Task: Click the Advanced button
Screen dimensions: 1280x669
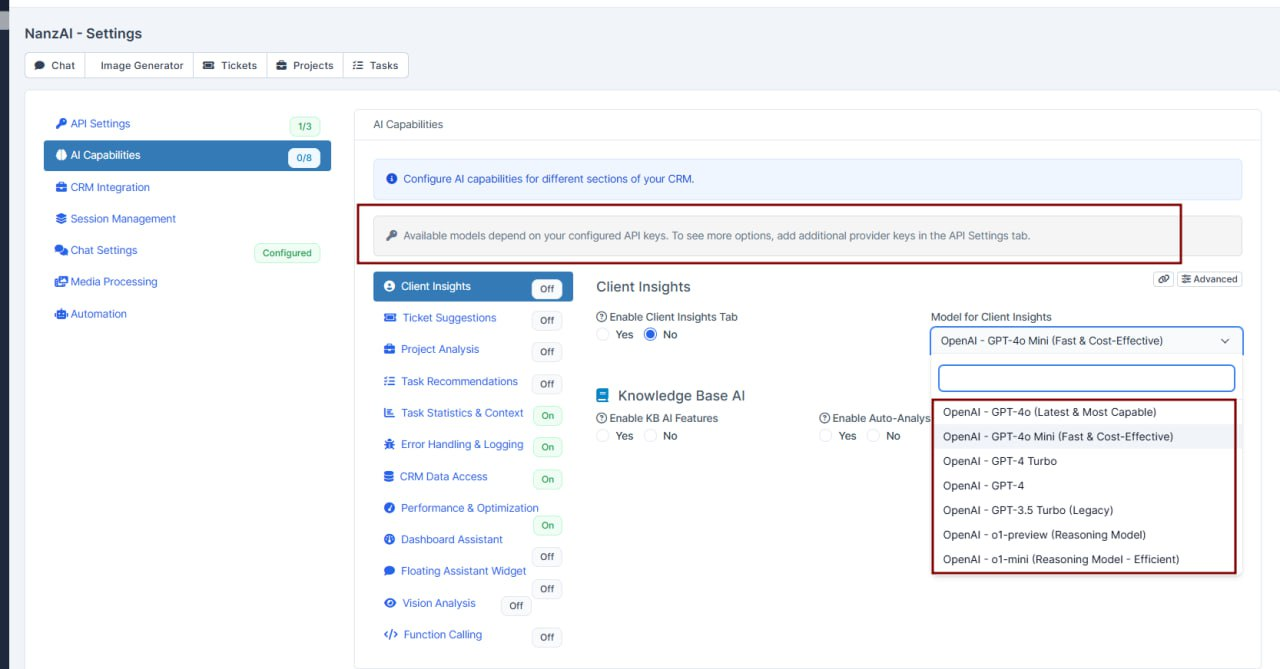Action: pyautogui.click(x=1209, y=280)
